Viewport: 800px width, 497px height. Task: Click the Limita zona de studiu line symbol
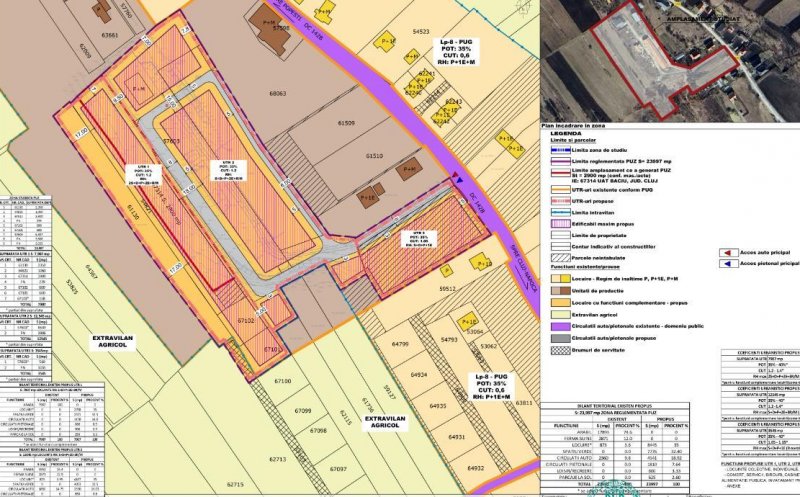(x=560, y=148)
